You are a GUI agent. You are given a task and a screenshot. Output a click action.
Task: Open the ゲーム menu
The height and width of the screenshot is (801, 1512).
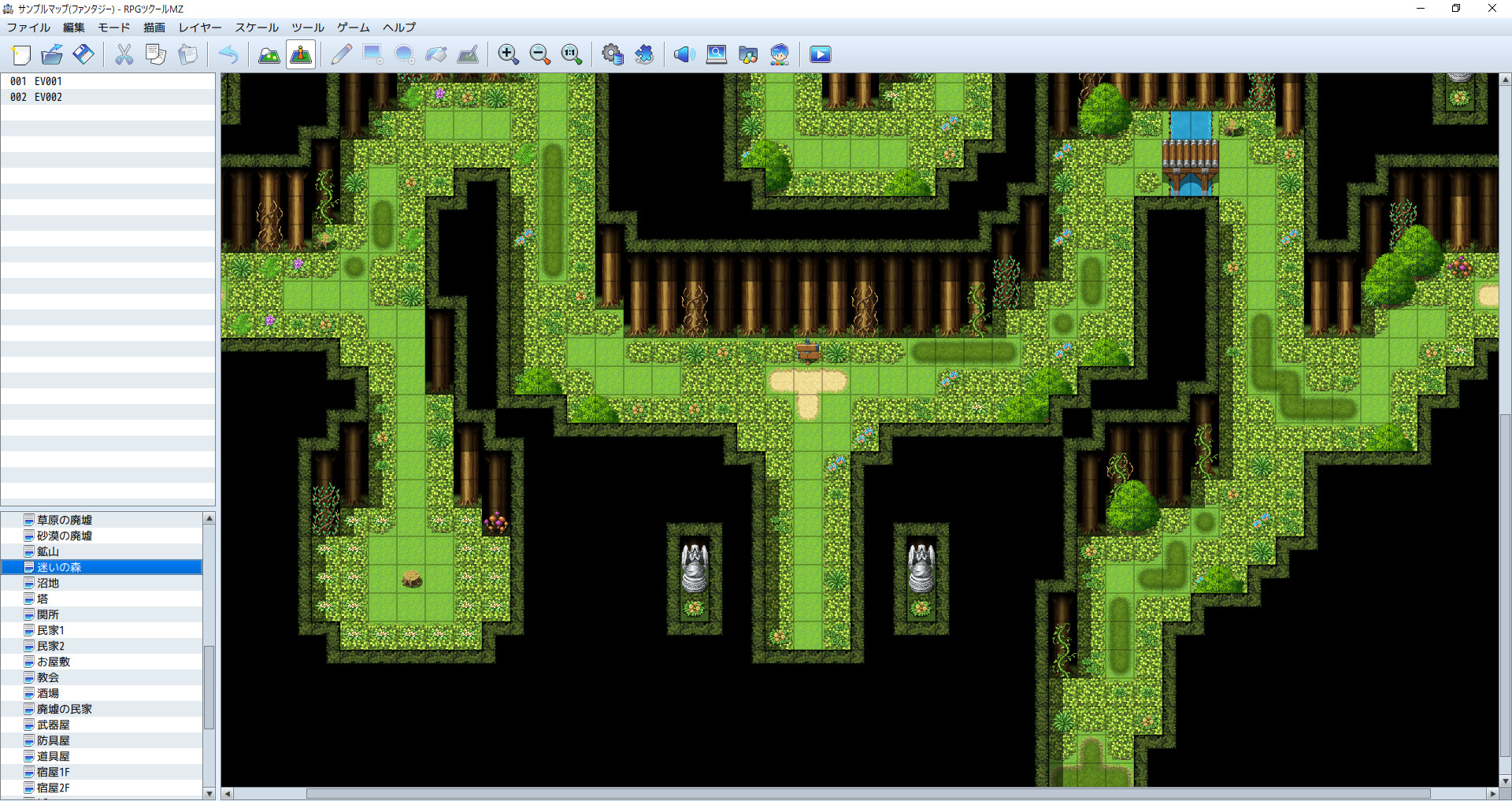352,28
